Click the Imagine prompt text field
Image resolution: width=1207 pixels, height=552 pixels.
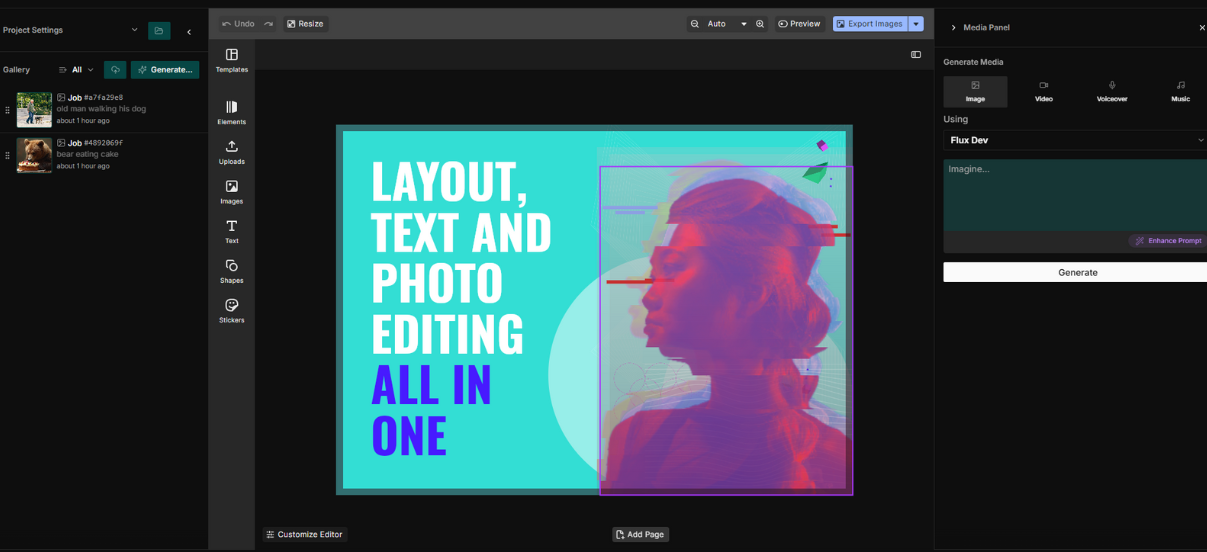(1074, 195)
